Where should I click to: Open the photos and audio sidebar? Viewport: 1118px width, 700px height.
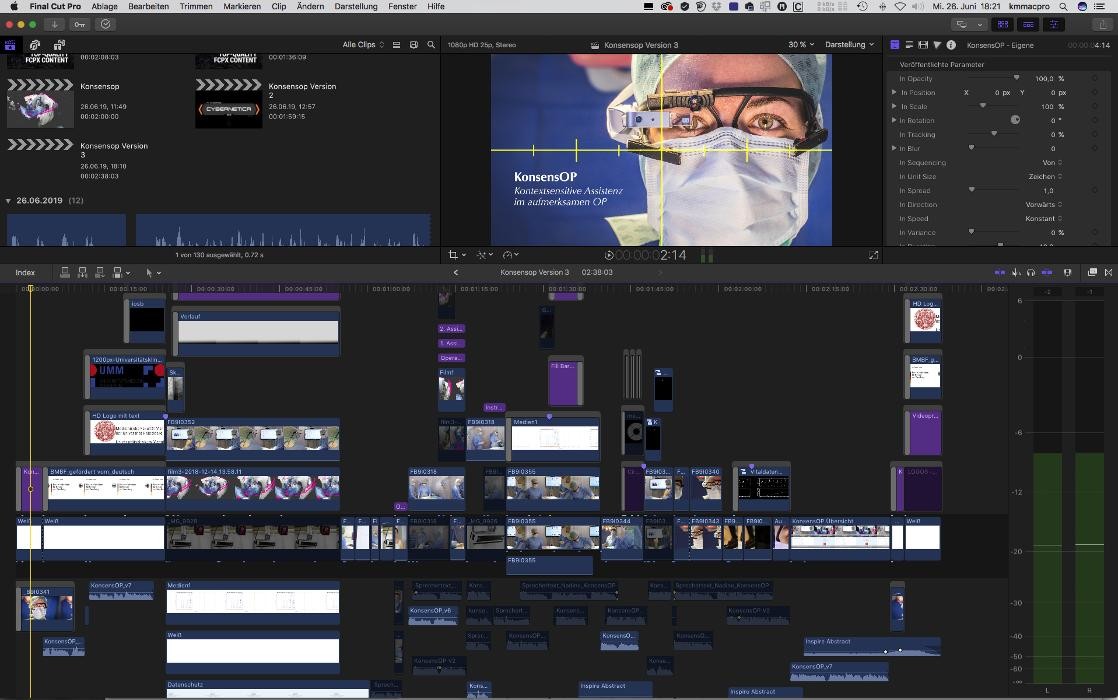tap(35, 45)
